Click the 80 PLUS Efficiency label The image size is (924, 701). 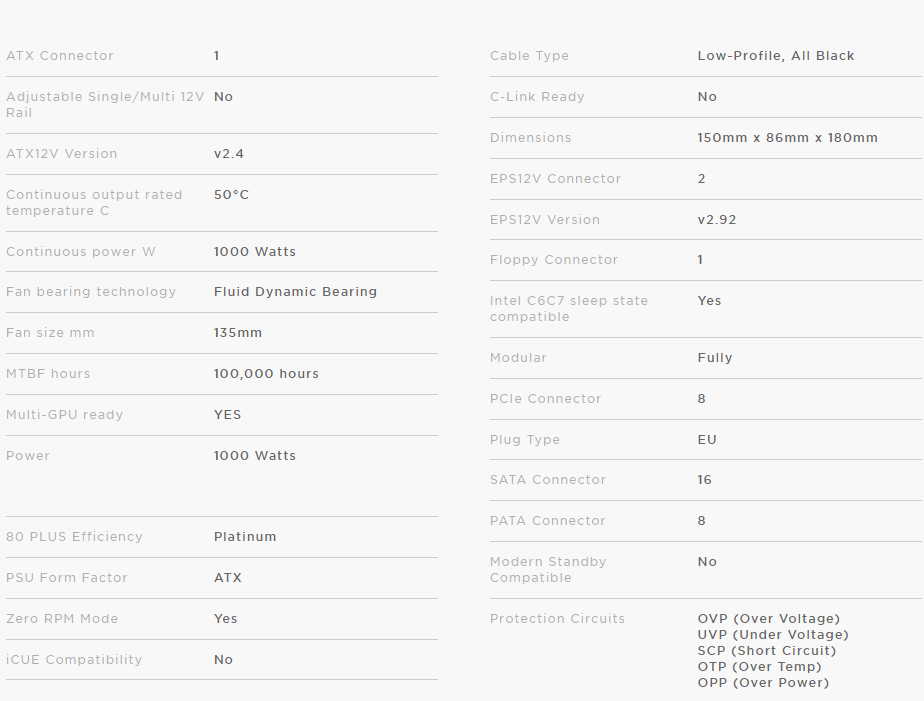pos(74,537)
